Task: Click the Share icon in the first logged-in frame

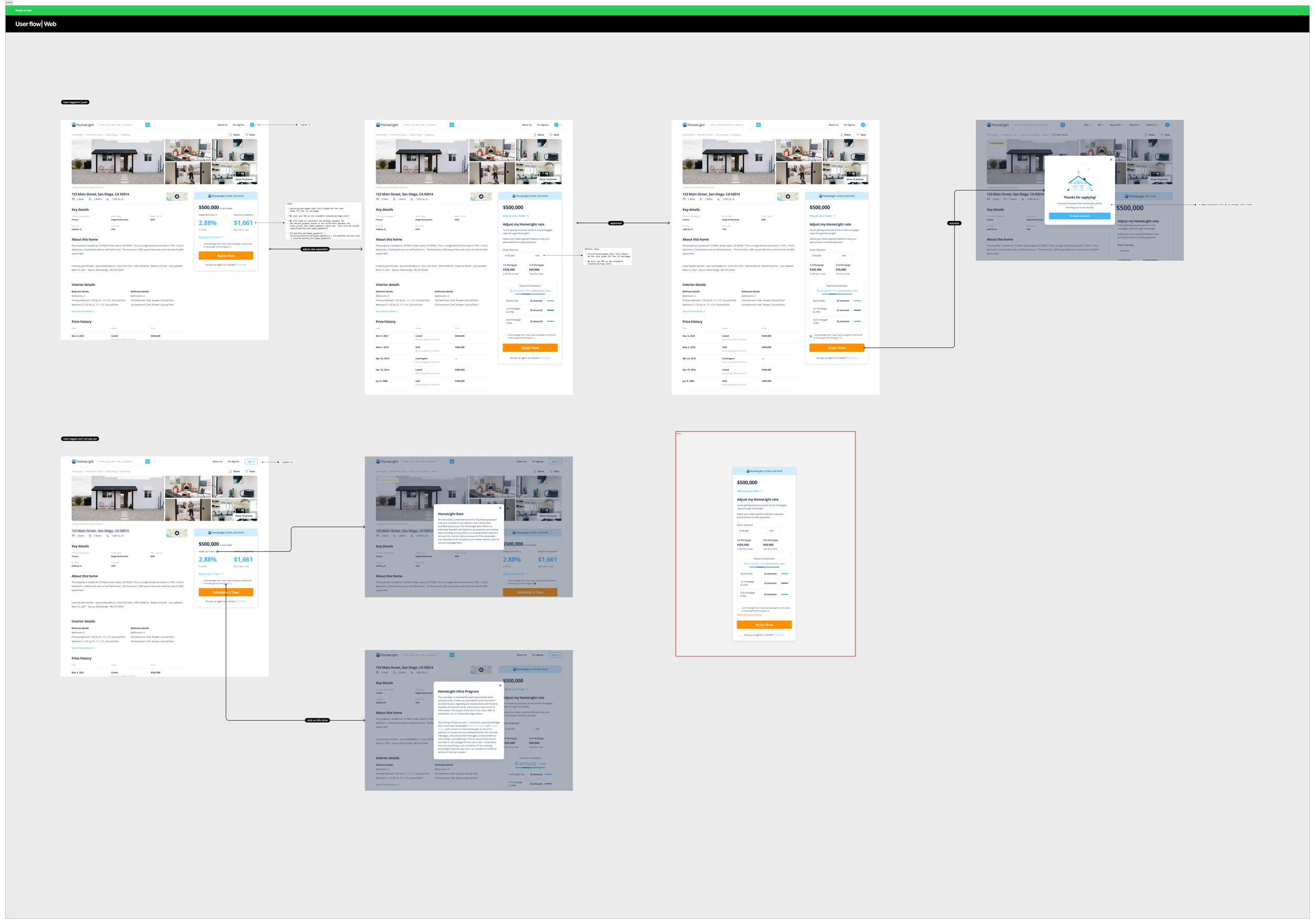Action: pos(231,135)
